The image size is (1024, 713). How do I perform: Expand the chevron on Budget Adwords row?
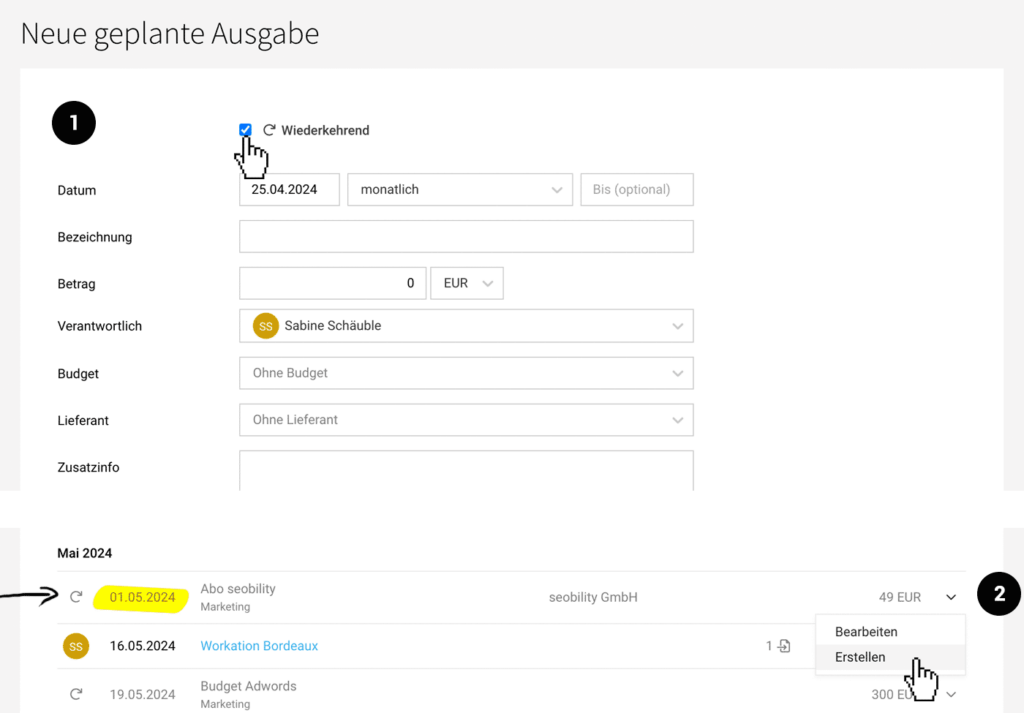[x=951, y=695]
